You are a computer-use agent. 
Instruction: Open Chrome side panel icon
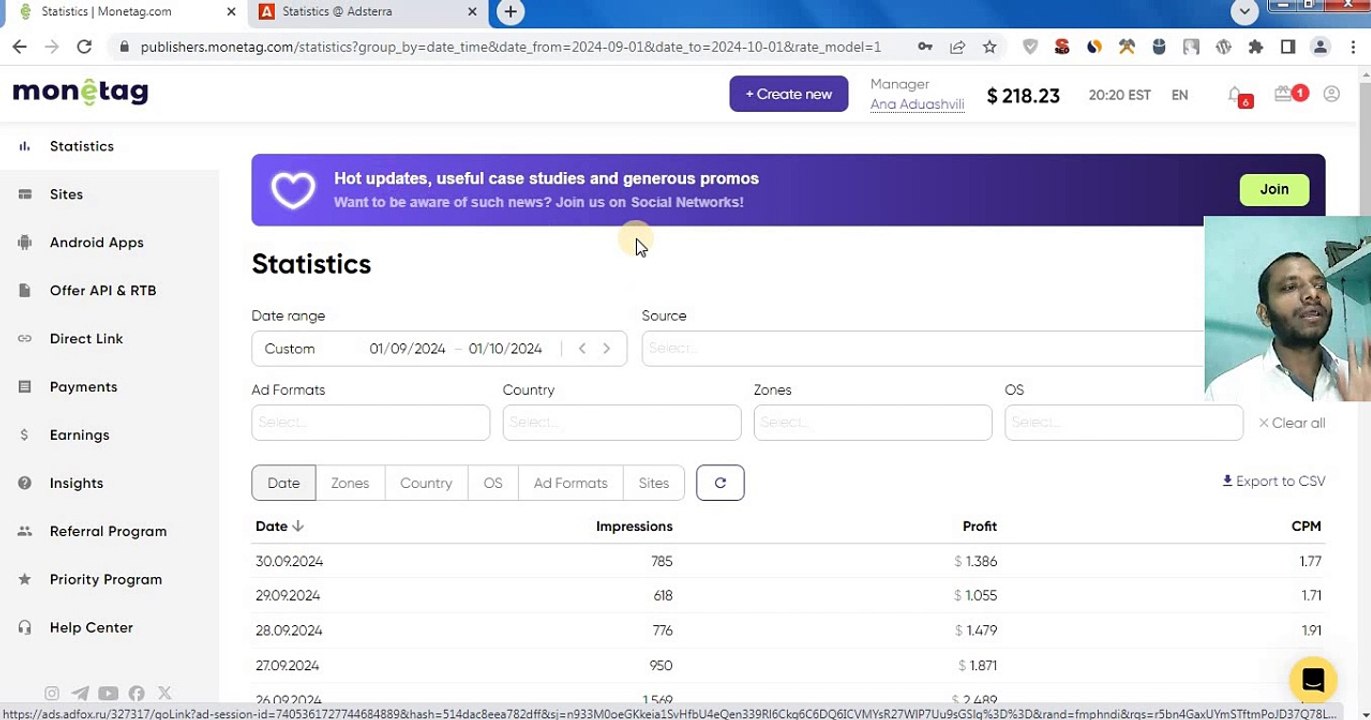1288,47
